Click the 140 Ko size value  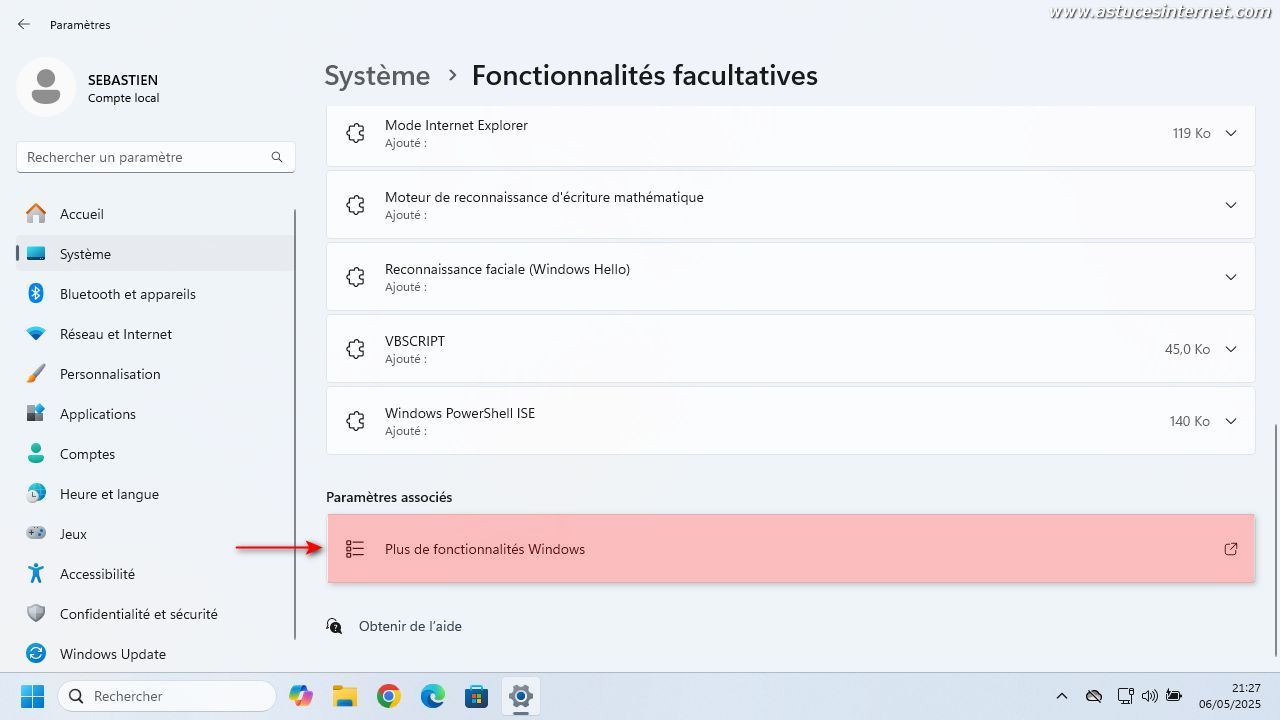pos(1190,421)
